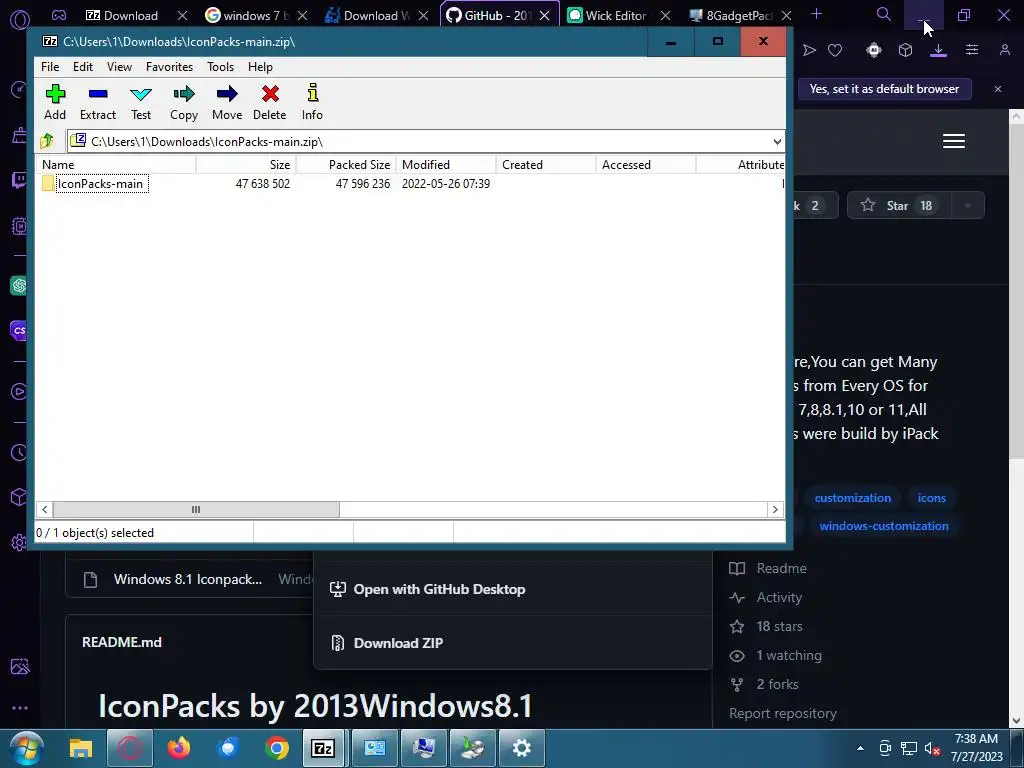The height and width of the screenshot is (768, 1024).
Task: Open ChatGPT in the Opera sidebar
Action: click(x=20, y=285)
